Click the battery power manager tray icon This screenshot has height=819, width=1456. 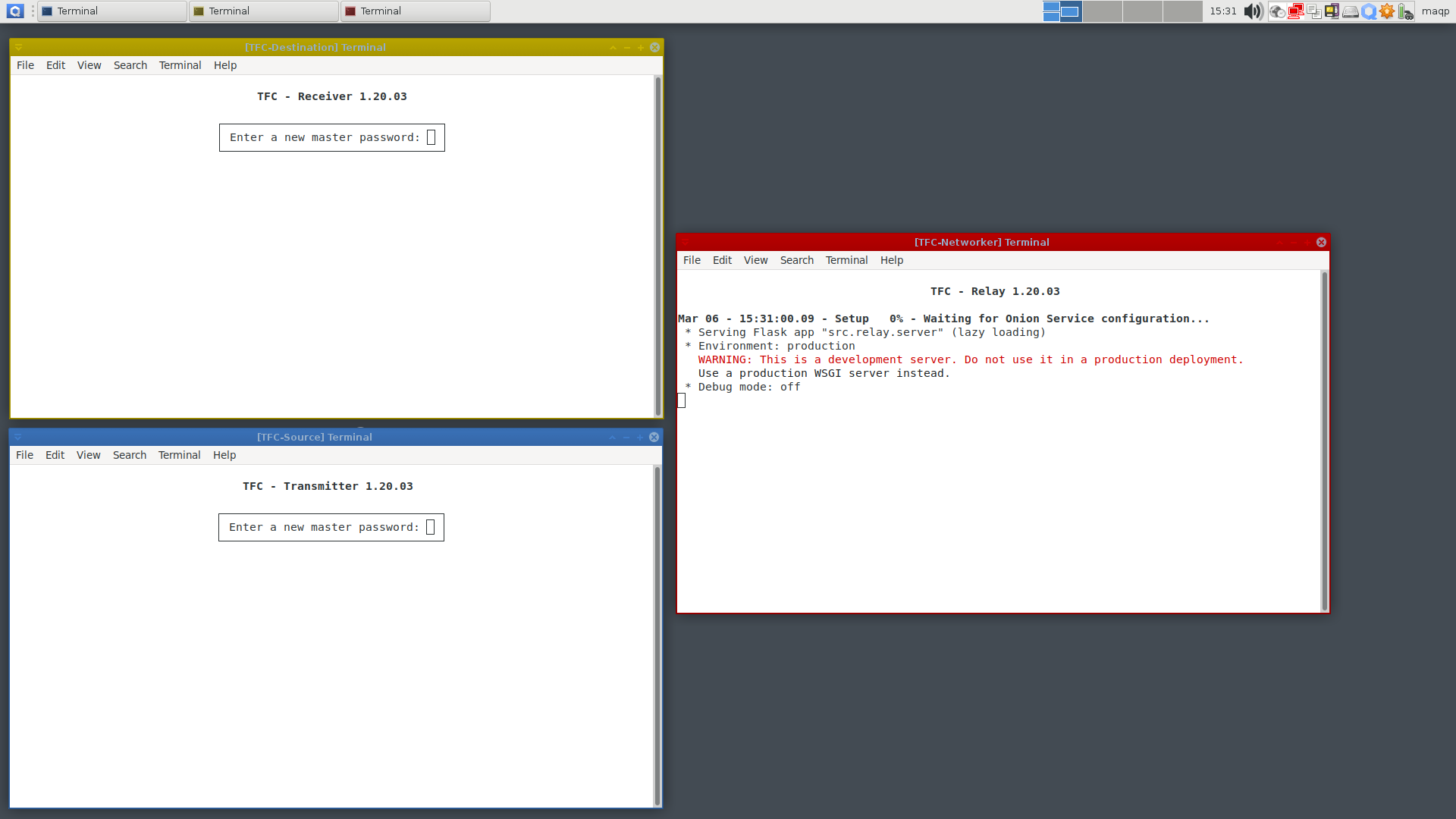(x=1405, y=11)
